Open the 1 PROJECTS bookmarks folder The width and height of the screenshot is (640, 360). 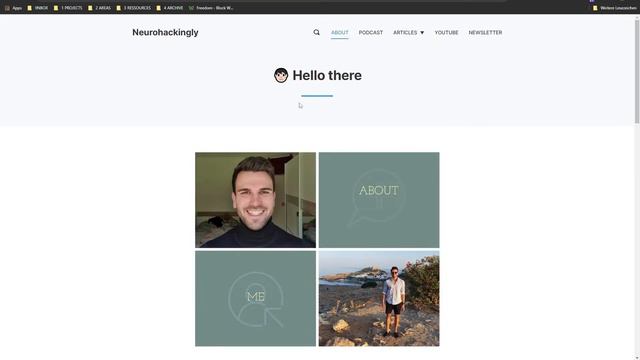pyautogui.click(x=68, y=8)
